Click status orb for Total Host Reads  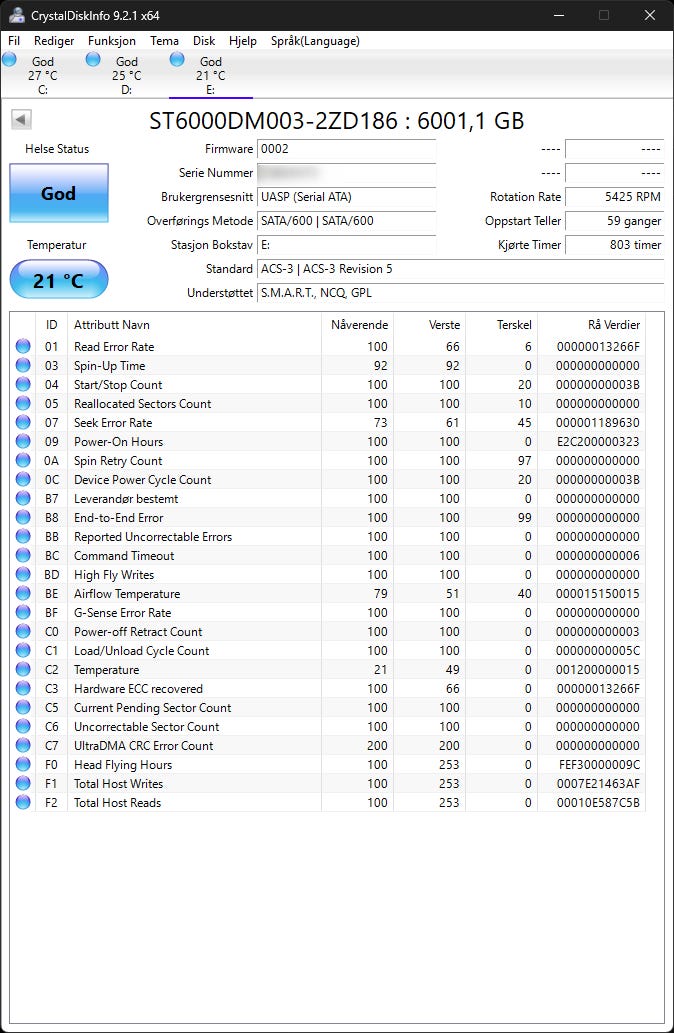23,802
